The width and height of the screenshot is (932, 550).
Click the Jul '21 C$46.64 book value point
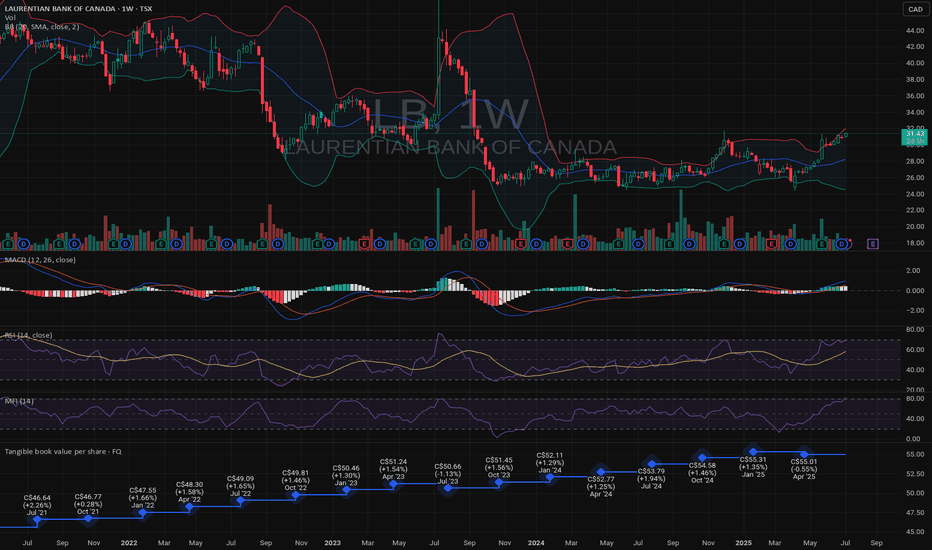37,520
